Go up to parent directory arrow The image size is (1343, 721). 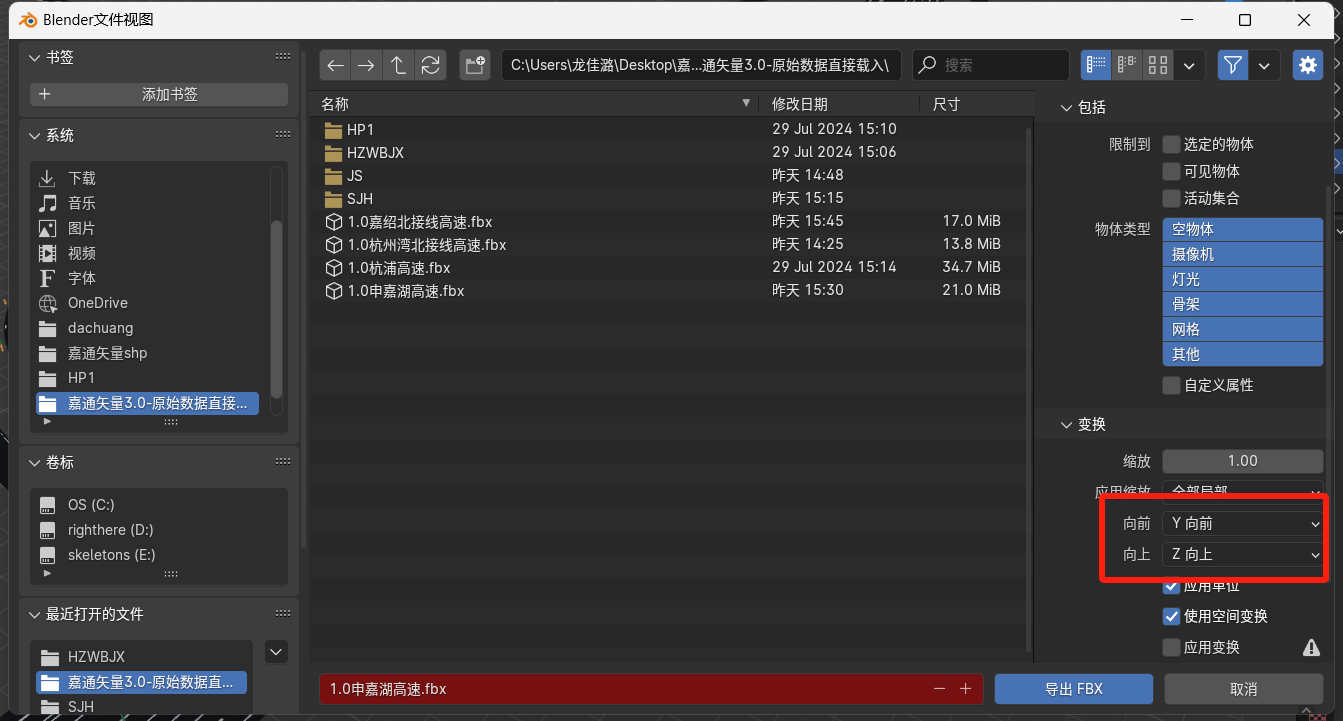(x=398, y=65)
